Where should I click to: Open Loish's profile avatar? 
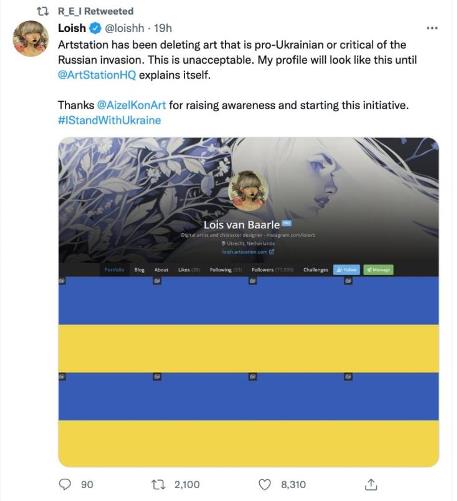[31, 38]
